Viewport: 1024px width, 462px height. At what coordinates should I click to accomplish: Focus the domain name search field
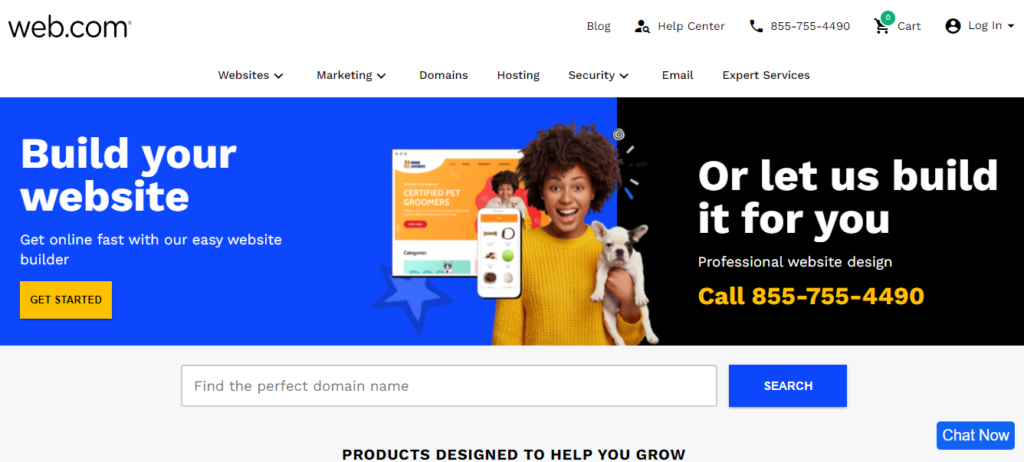[x=449, y=386]
